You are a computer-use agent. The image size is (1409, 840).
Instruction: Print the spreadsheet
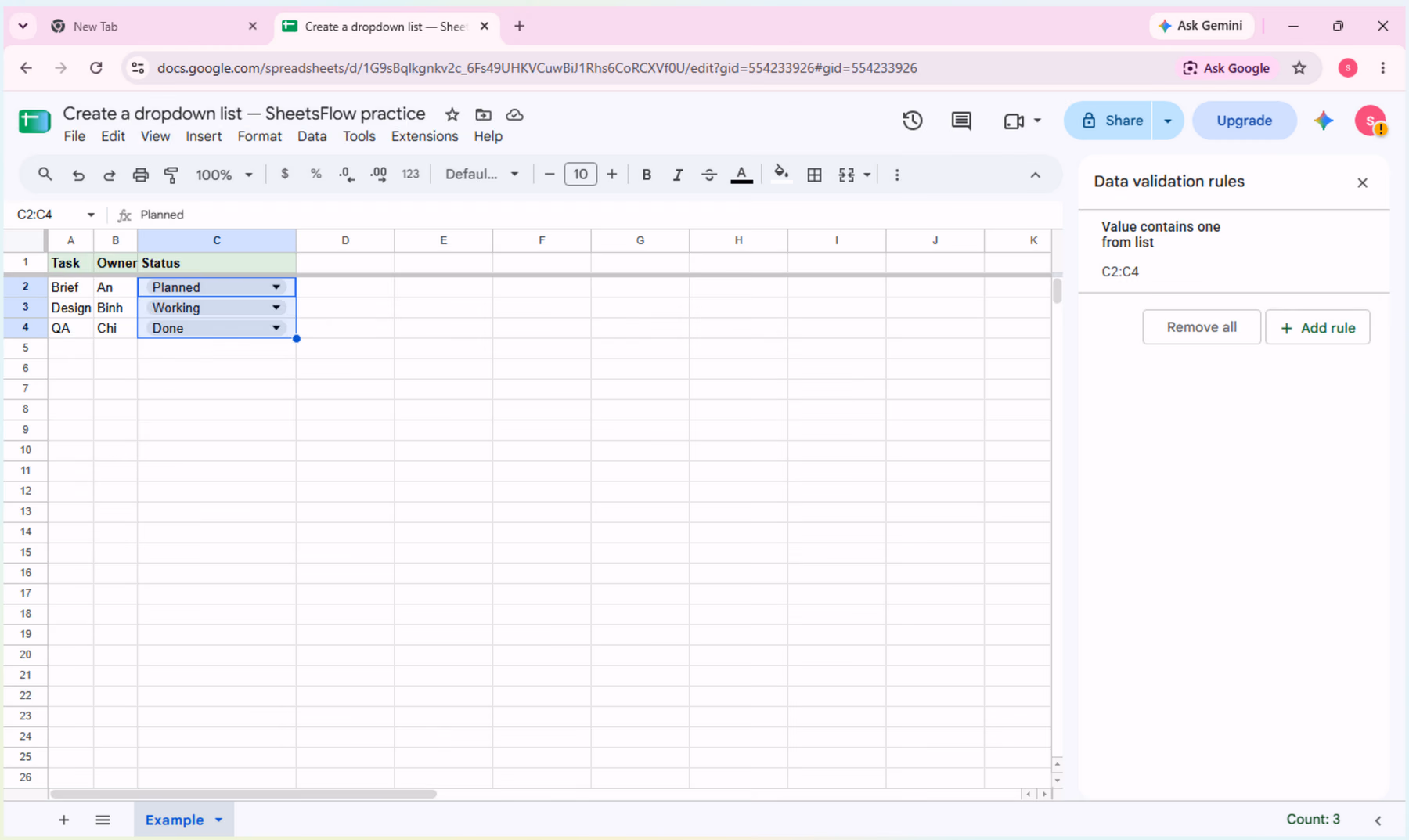[x=140, y=175]
